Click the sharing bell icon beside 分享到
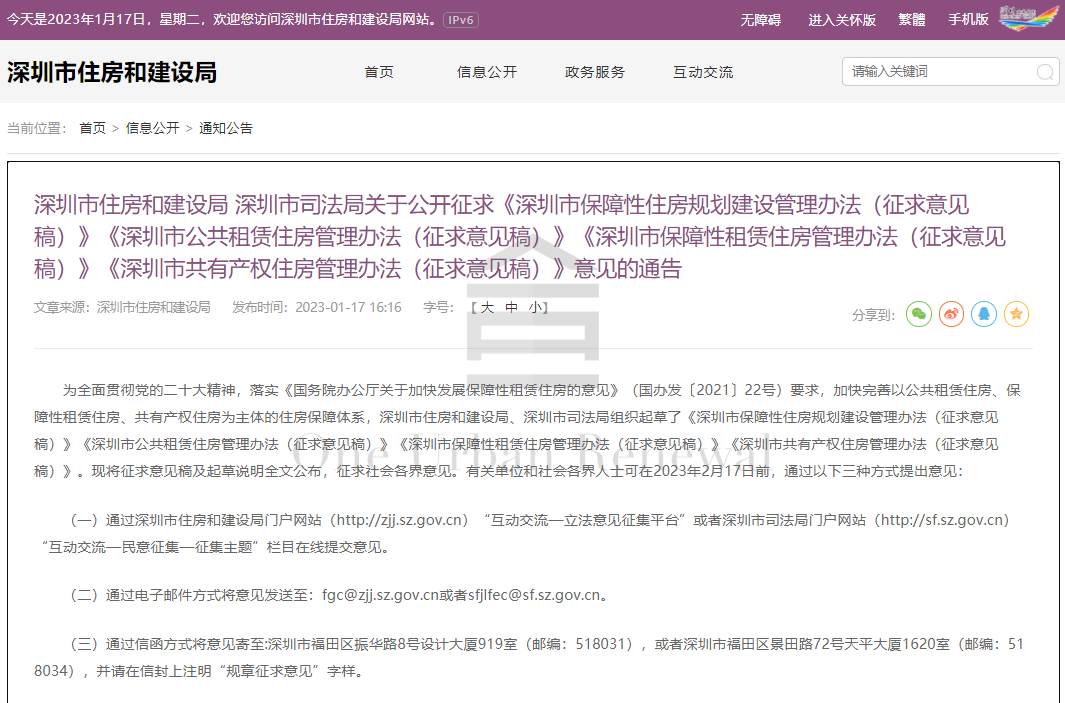 point(984,314)
